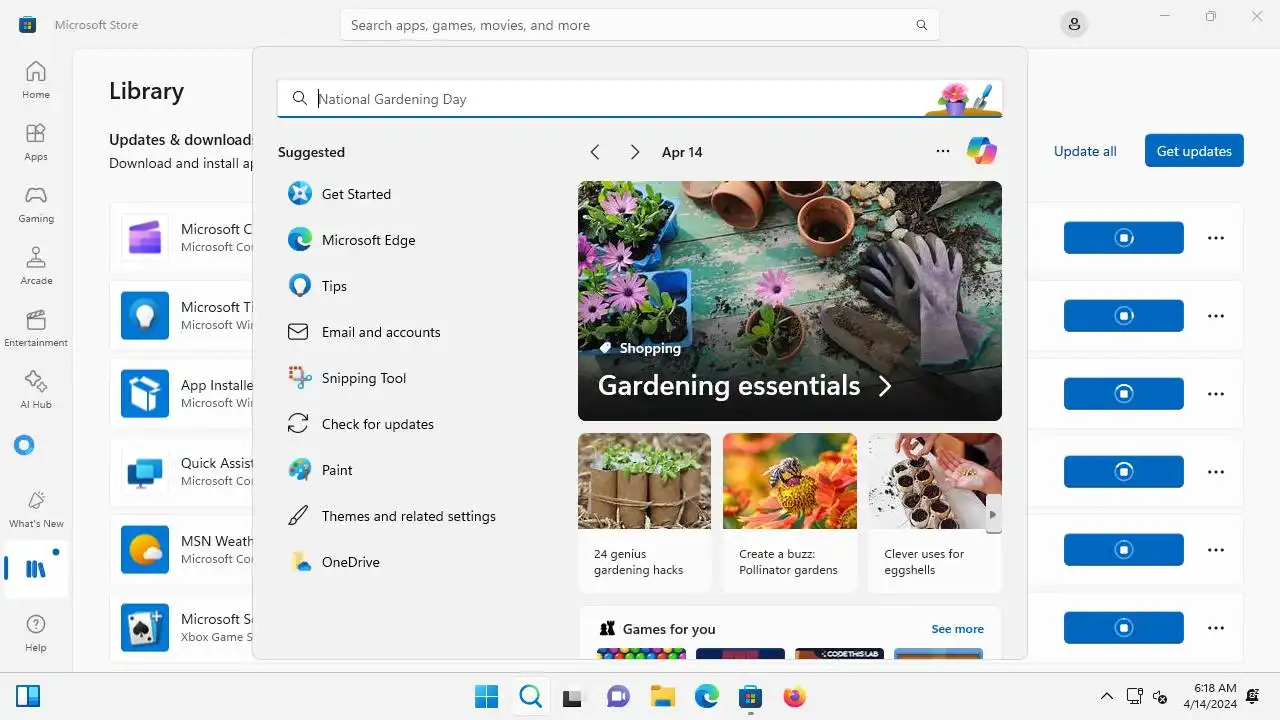Open Copilot icon in search panel
1280x720 pixels.
pyautogui.click(x=982, y=151)
